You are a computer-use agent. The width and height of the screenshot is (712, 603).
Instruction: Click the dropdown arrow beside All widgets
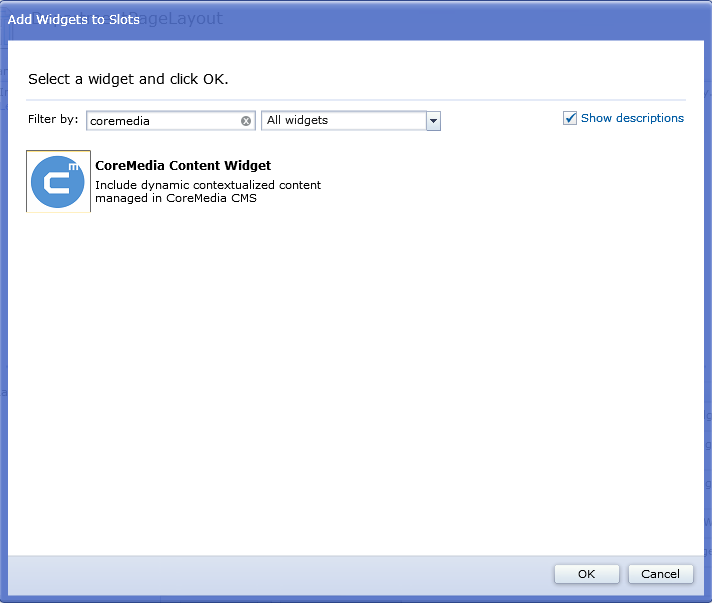[x=433, y=121]
